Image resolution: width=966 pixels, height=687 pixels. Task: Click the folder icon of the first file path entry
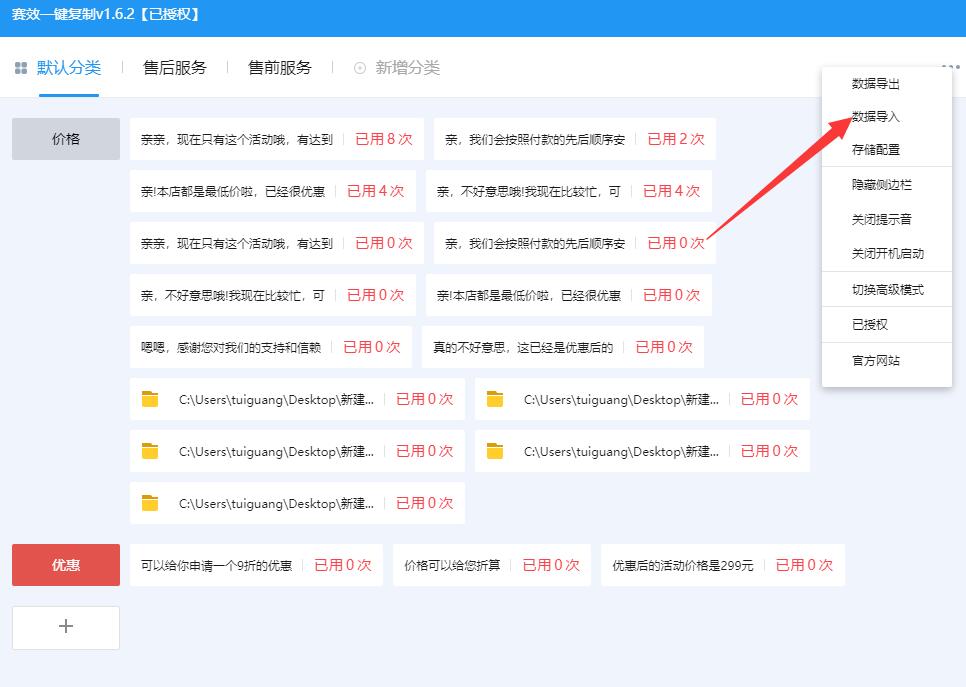click(149, 398)
